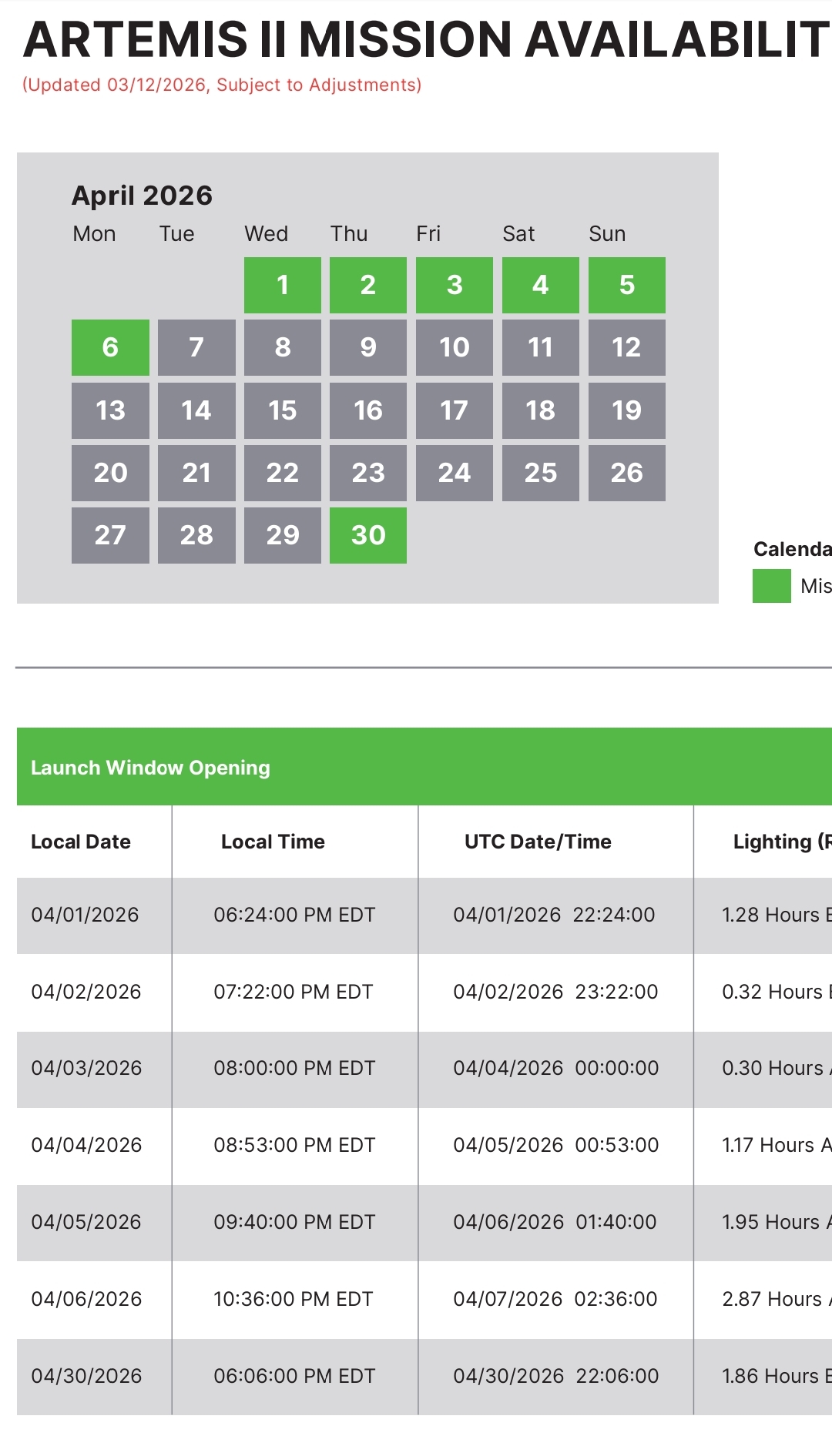Select April 26 calendar cell

[x=627, y=473]
